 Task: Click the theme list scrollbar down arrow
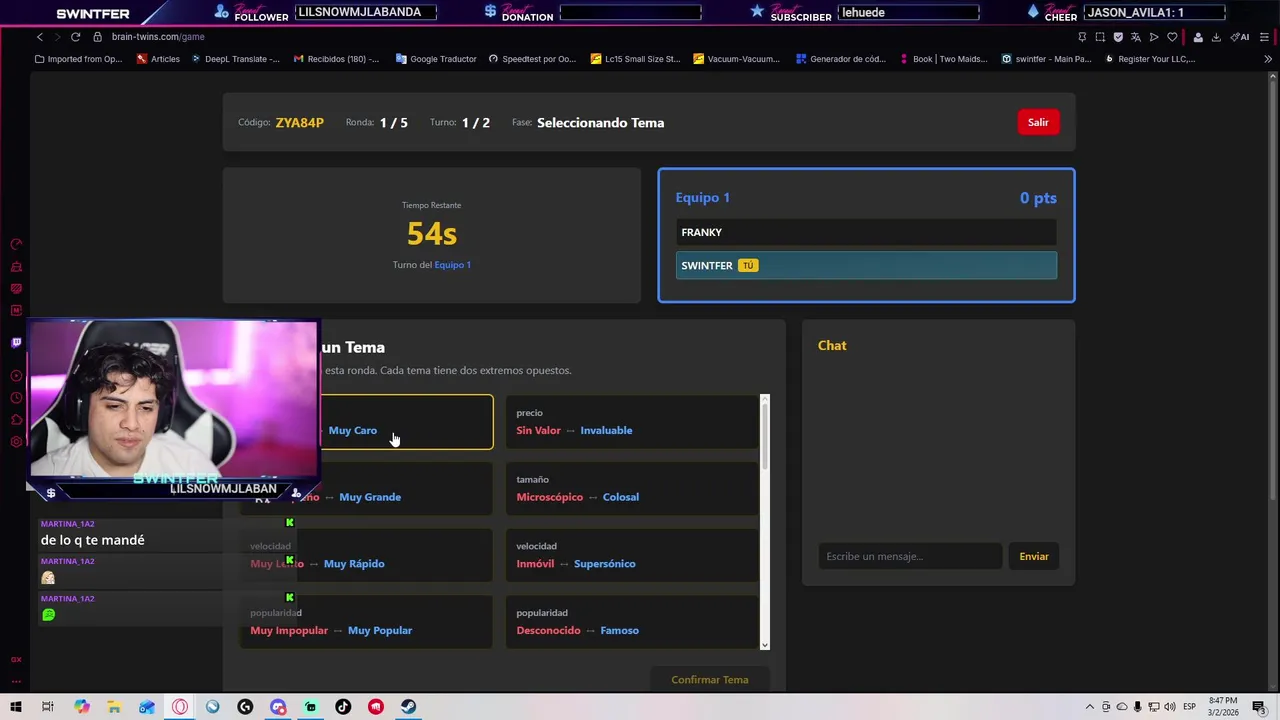coord(765,645)
